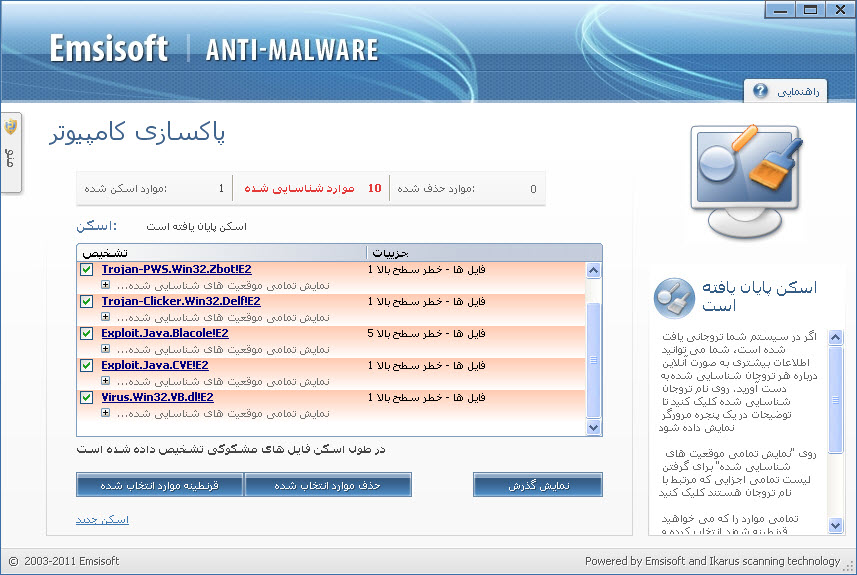
Task: Expand detected locations under Exploit.Java.CVE!E2
Action: click(105, 380)
